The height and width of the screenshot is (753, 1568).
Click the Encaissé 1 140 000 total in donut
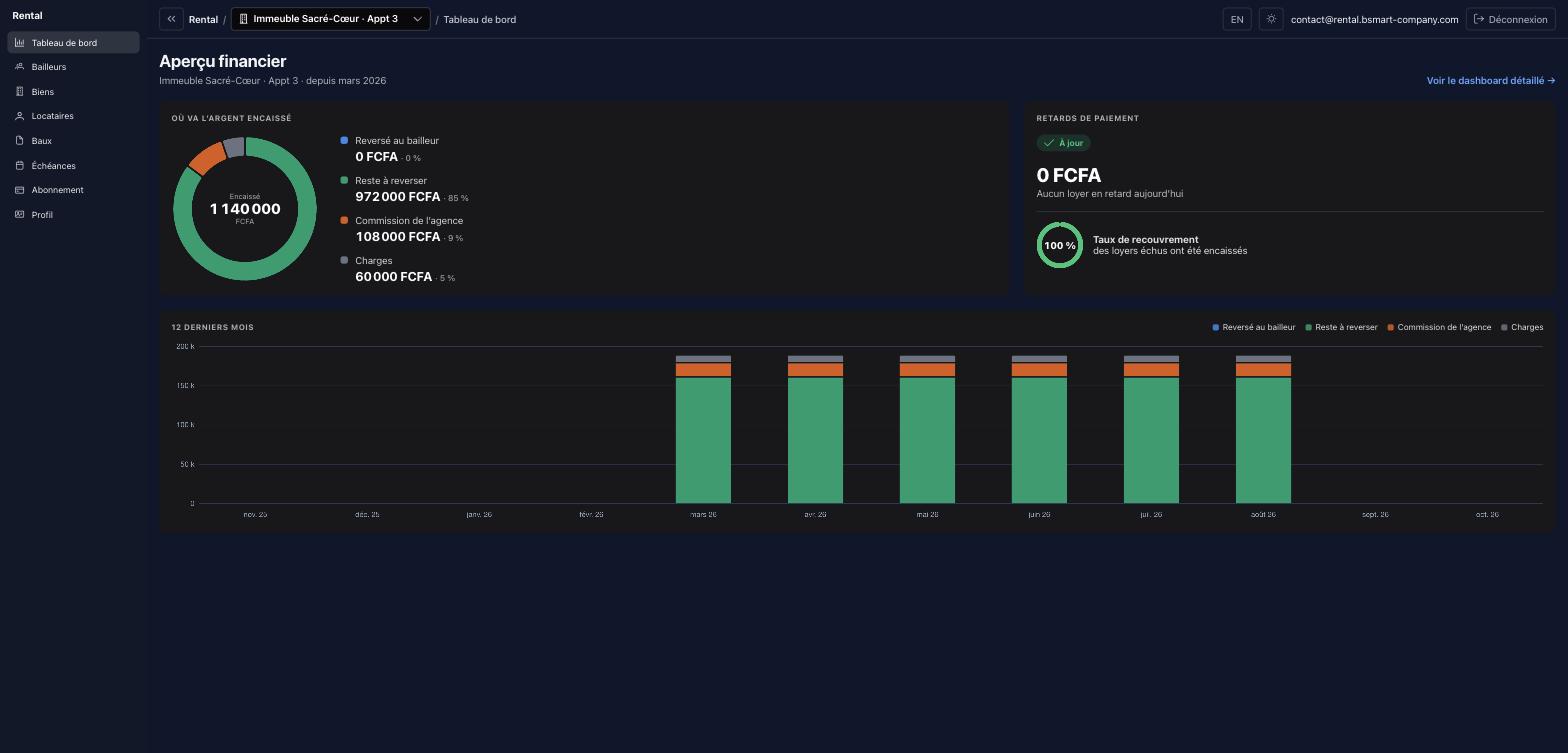point(245,208)
